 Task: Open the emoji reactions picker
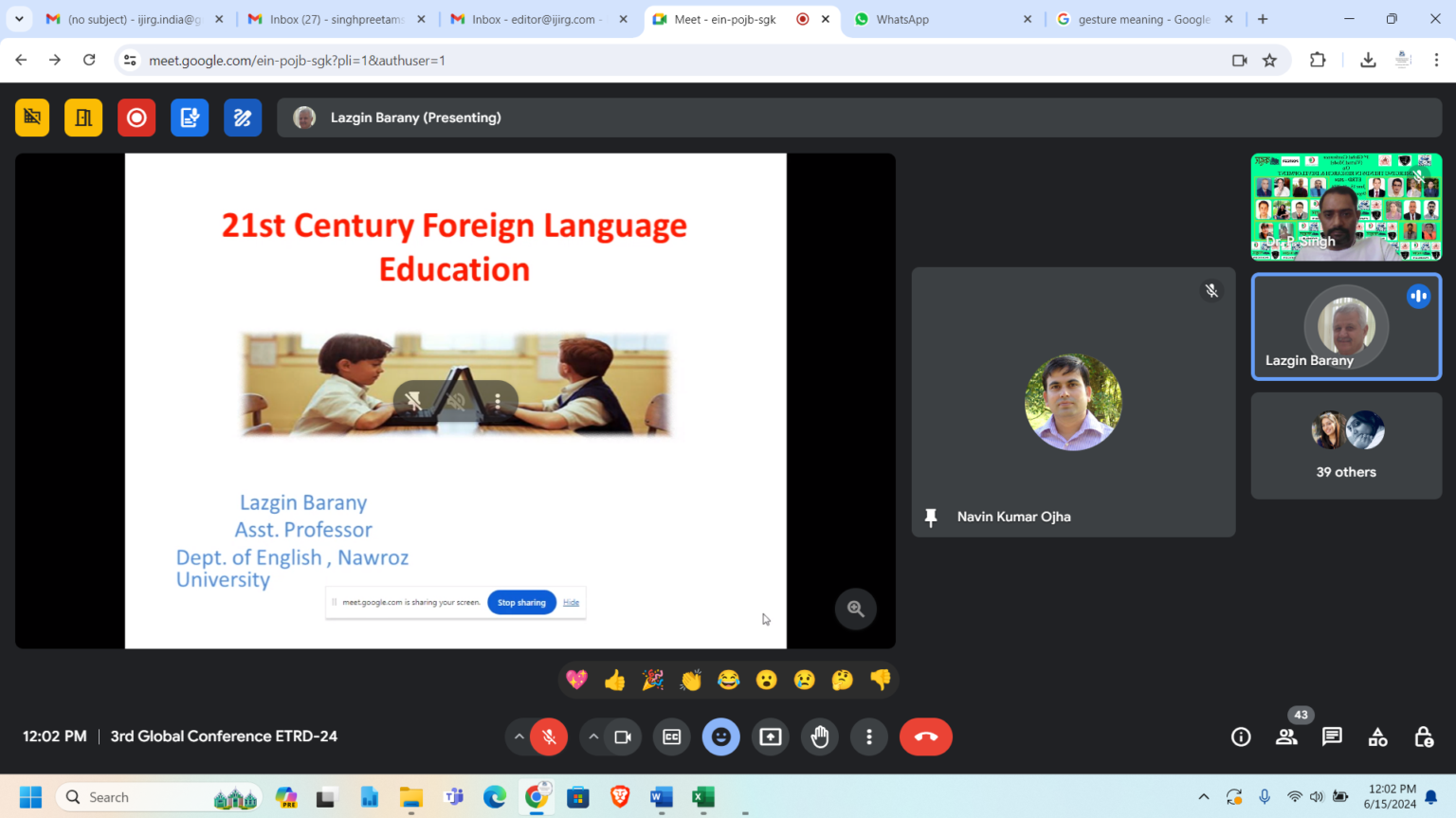720,736
